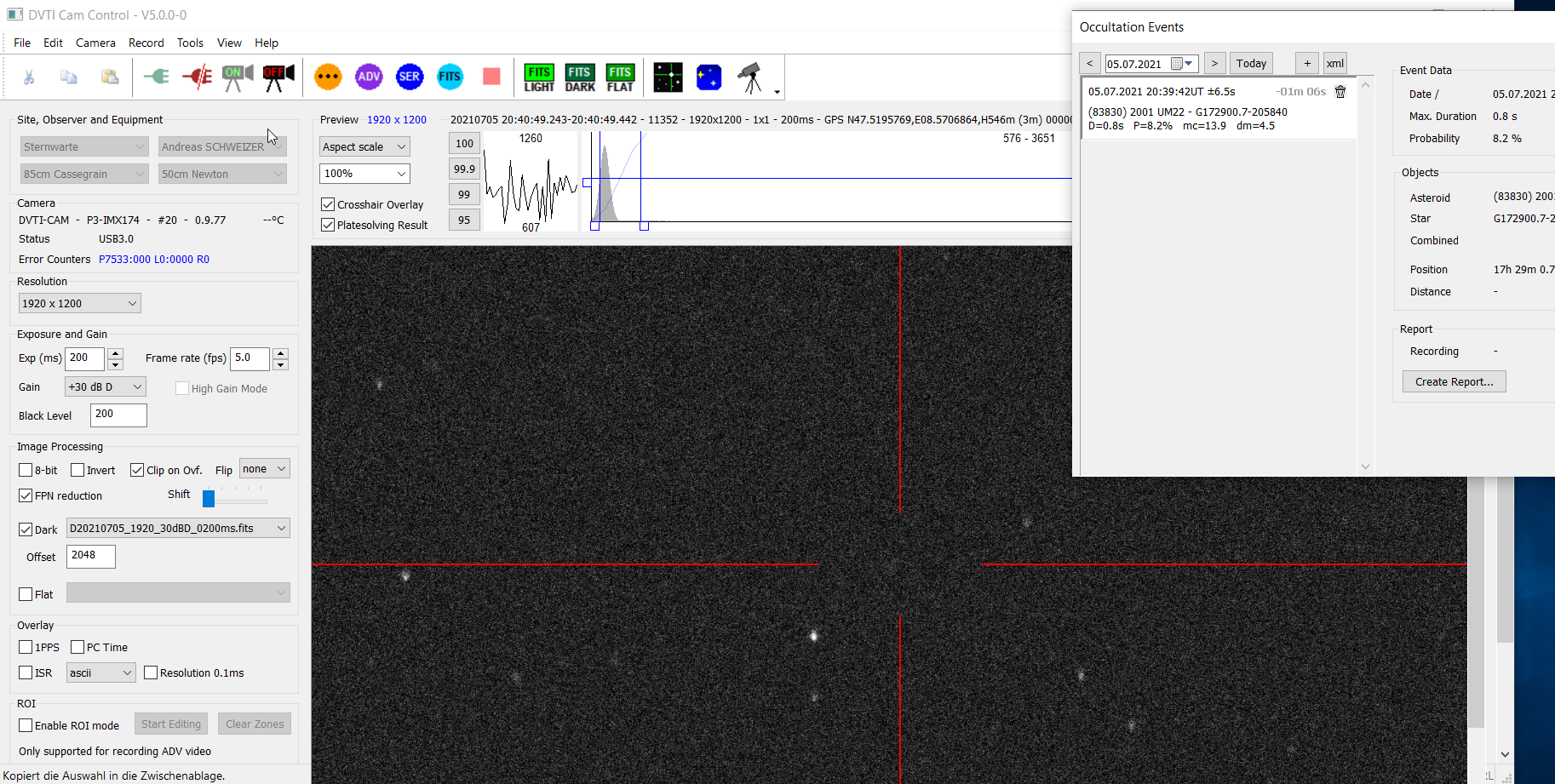Click the FITS LIGHT toolbar icon

point(539,77)
